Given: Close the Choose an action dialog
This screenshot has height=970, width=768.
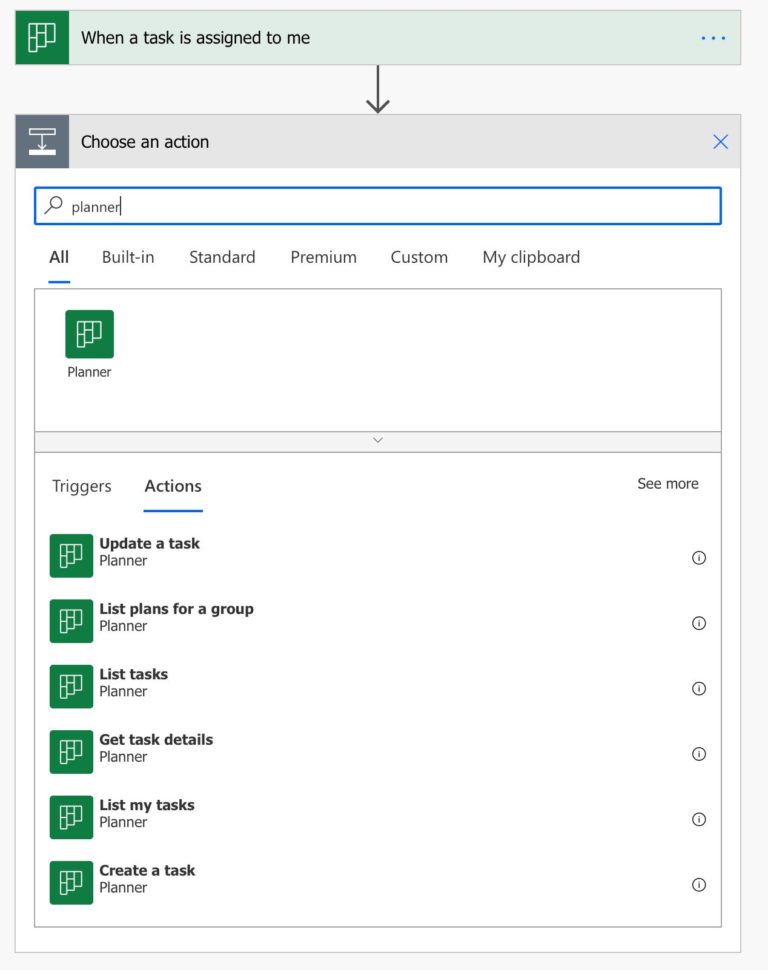Looking at the screenshot, I should click(x=720, y=141).
